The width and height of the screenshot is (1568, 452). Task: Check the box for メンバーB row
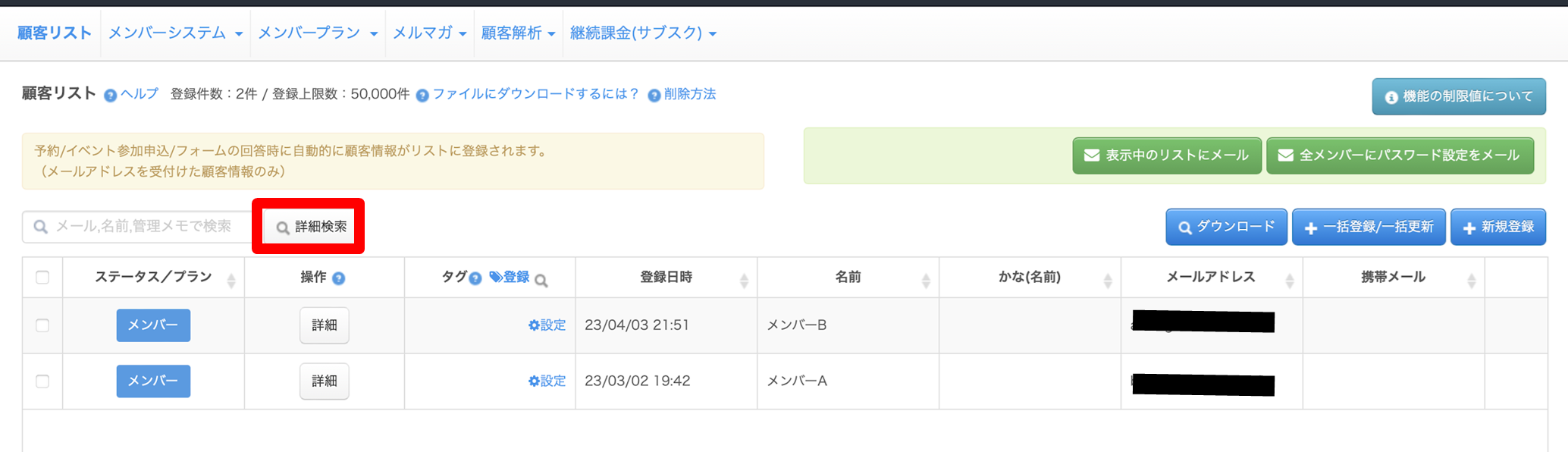(42, 325)
